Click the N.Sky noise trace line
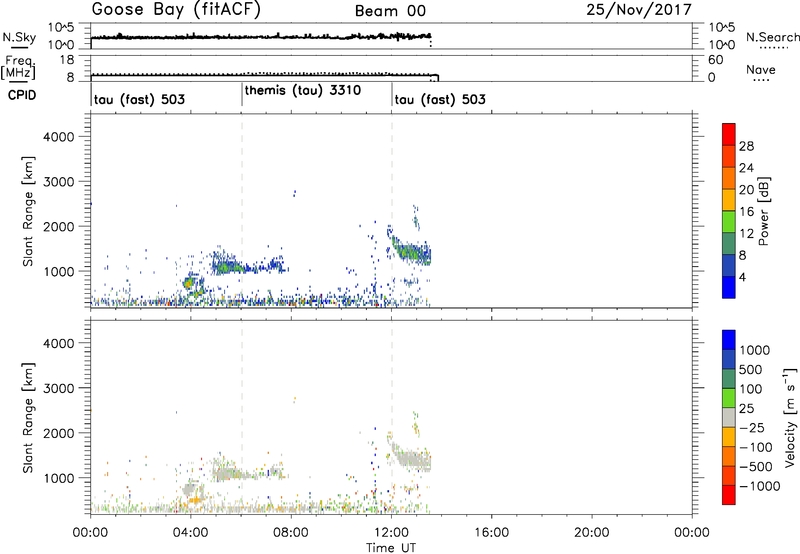Screen dimensions: 800x554 point(260,37)
